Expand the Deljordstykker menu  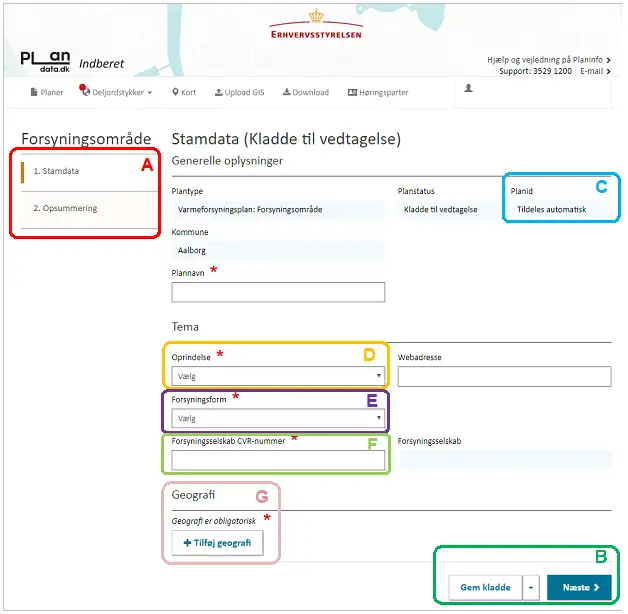116,92
